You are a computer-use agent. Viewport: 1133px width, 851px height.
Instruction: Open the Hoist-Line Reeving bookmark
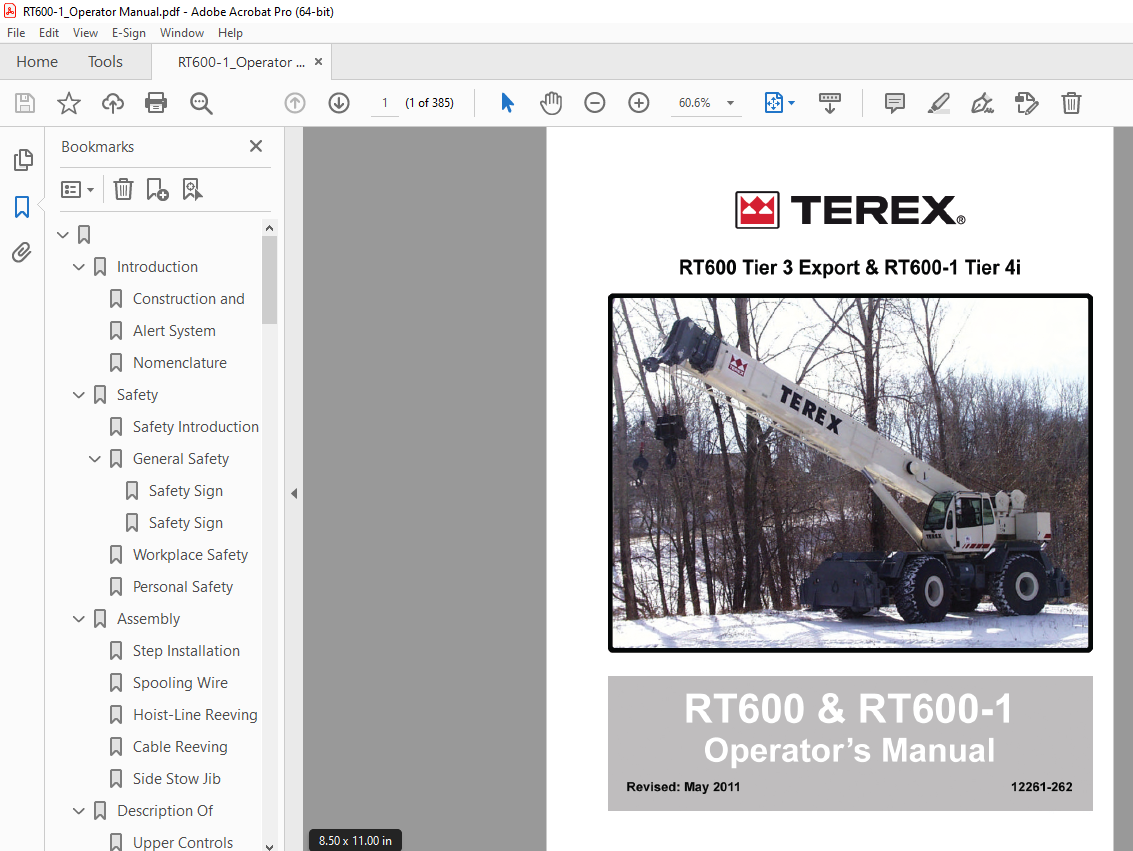[195, 714]
